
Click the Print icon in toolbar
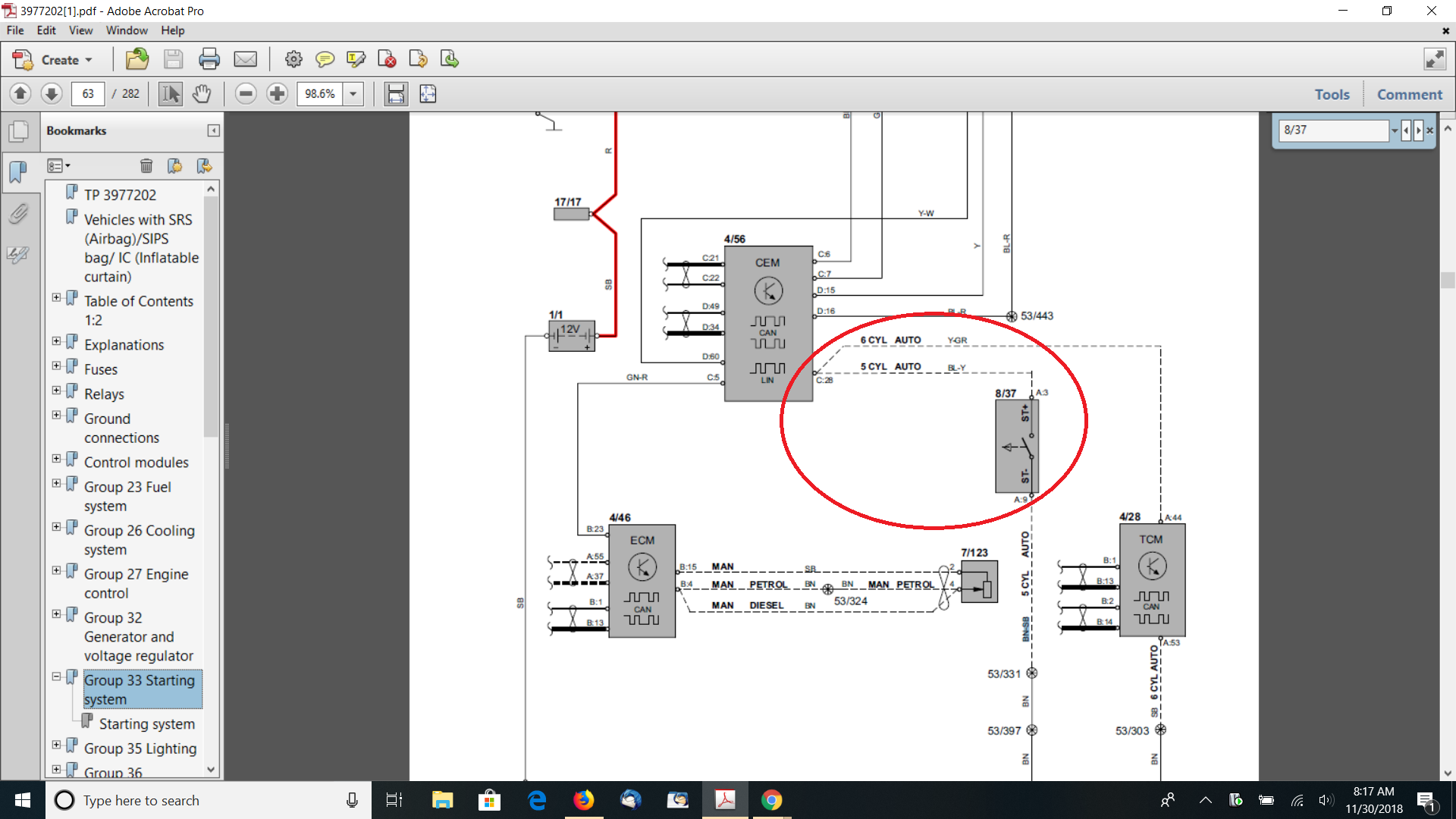pyautogui.click(x=209, y=59)
